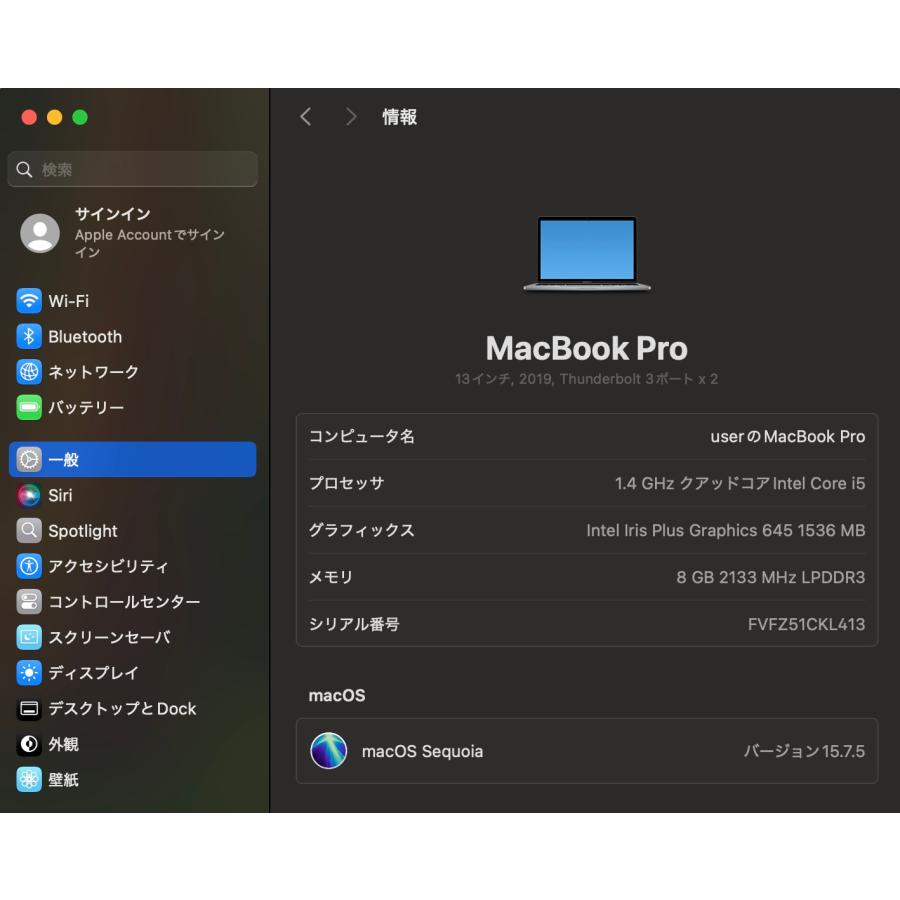
Task: Zoom window with green button
Action: coord(80,117)
